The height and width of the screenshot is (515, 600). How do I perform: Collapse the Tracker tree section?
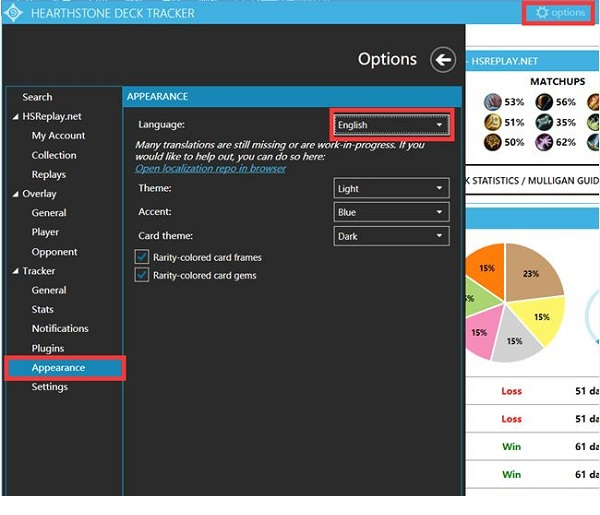(16, 271)
